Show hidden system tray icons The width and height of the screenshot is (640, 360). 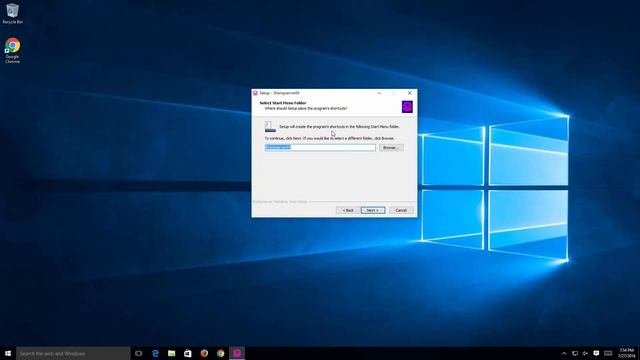click(564, 353)
